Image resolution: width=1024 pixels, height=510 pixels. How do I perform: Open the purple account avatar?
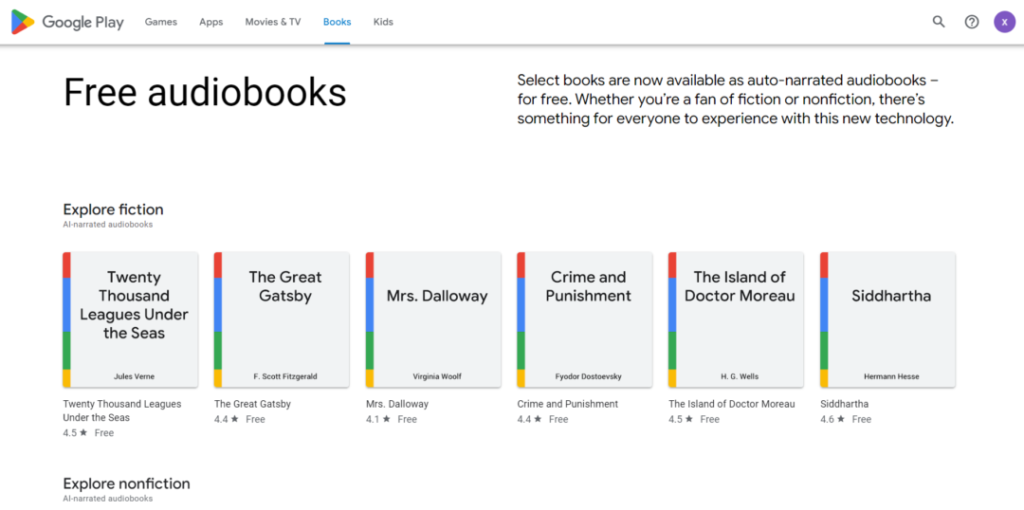click(1004, 22)
